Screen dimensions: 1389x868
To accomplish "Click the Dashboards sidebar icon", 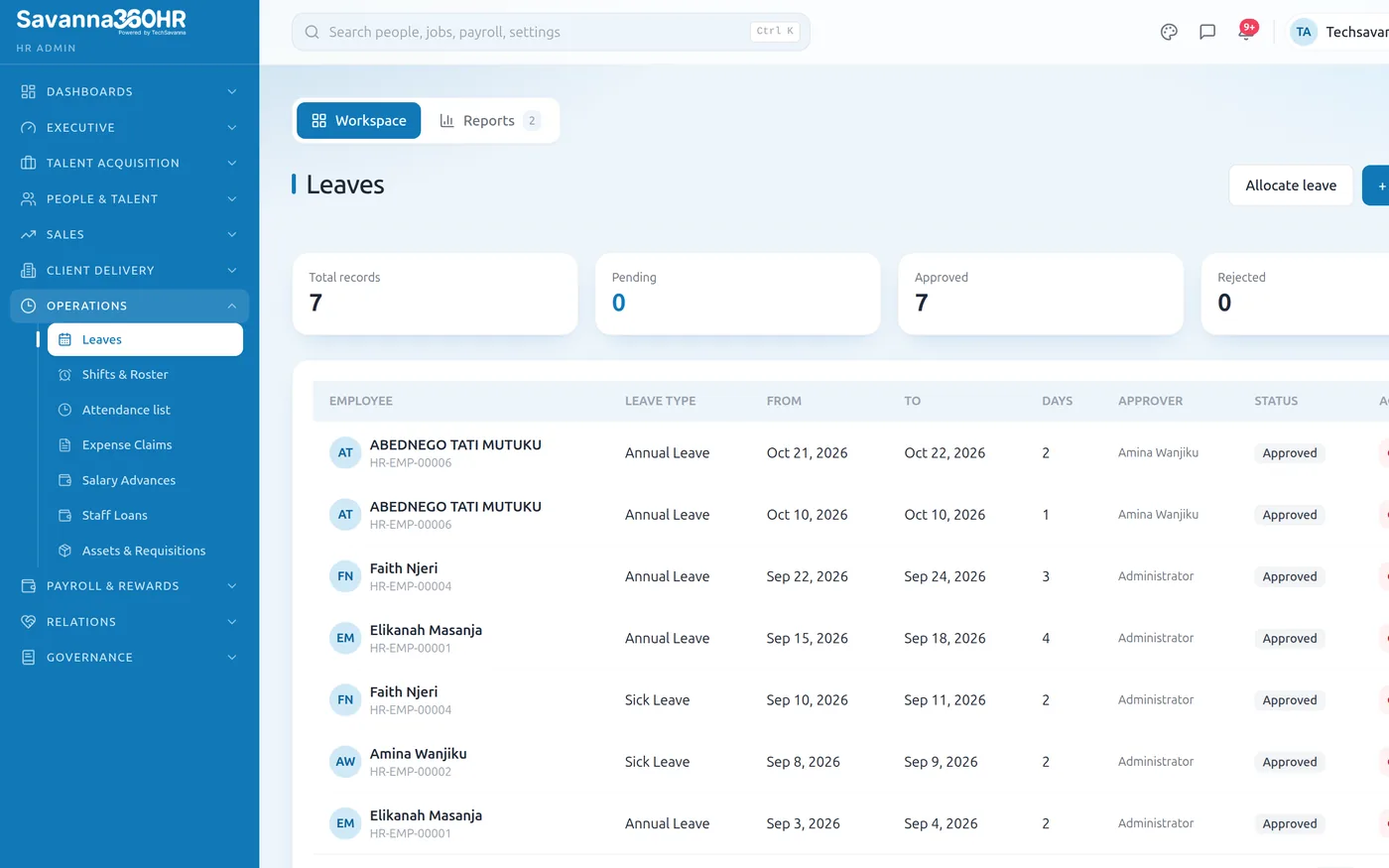I will 28,91.
